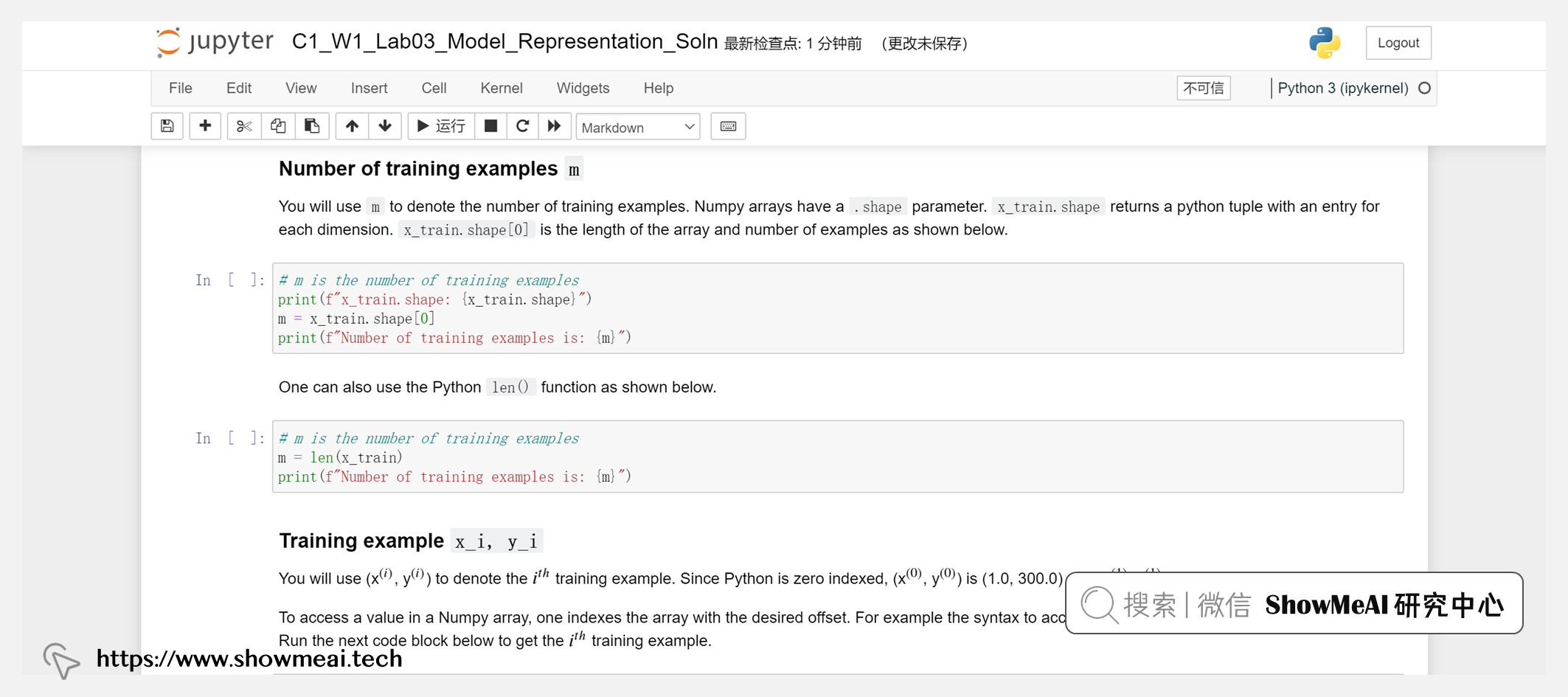Insert a cell below with plus icon
The height and width of the screenshot is (697, 1568).
[205, 126]
